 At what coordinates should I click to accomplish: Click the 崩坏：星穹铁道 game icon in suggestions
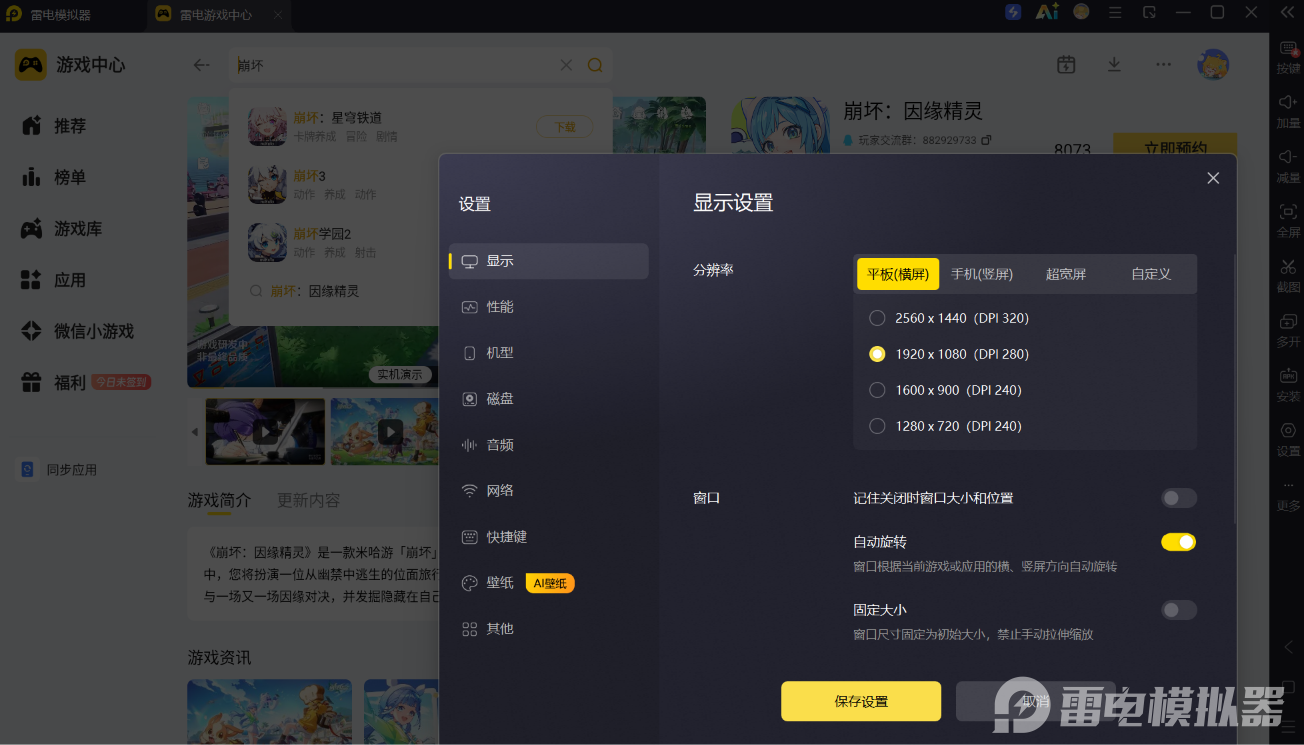[268, 127]
